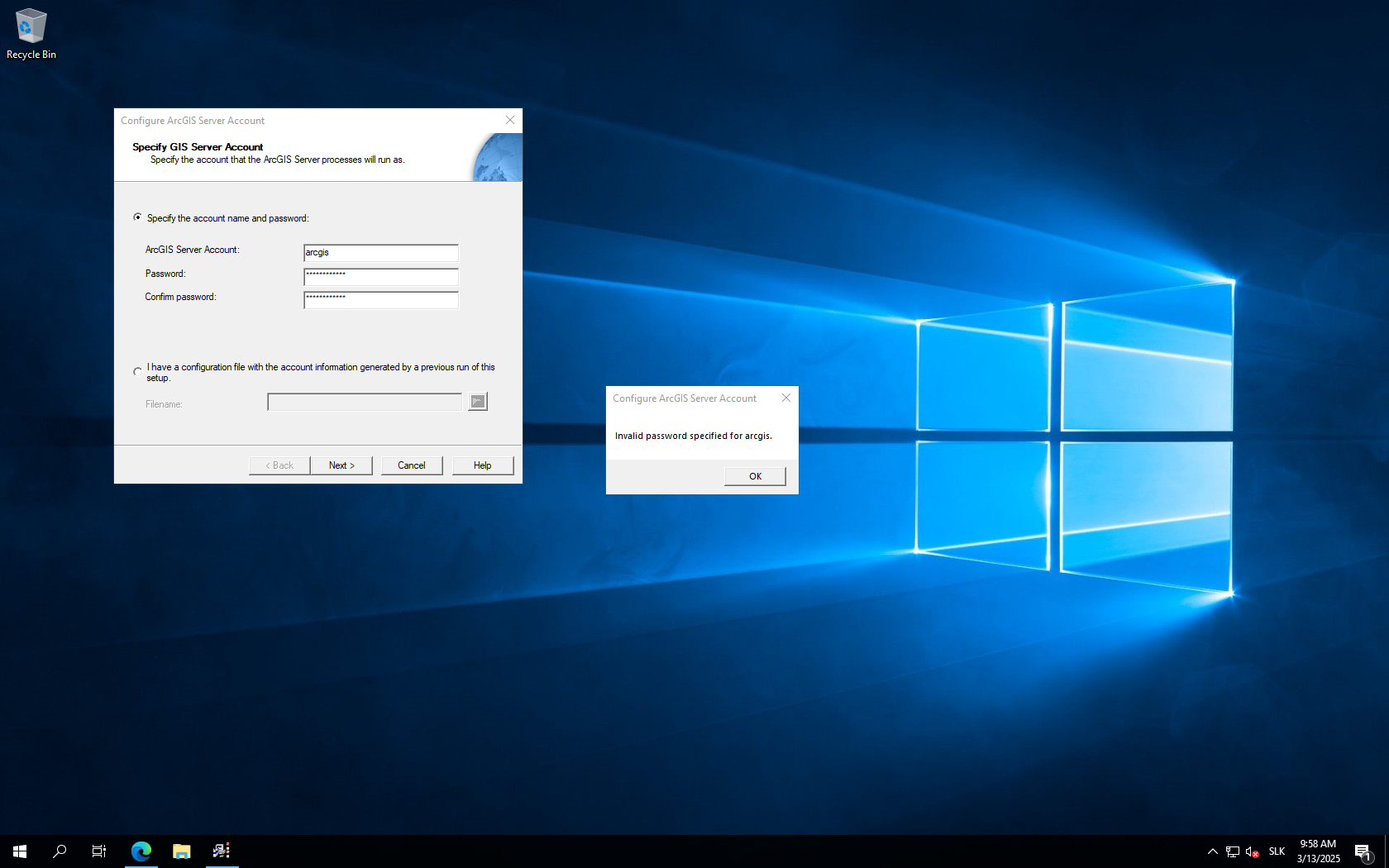Launch Microsoft Edge from taskbar
The image size is (1389, 868).
tap(141, 851)
